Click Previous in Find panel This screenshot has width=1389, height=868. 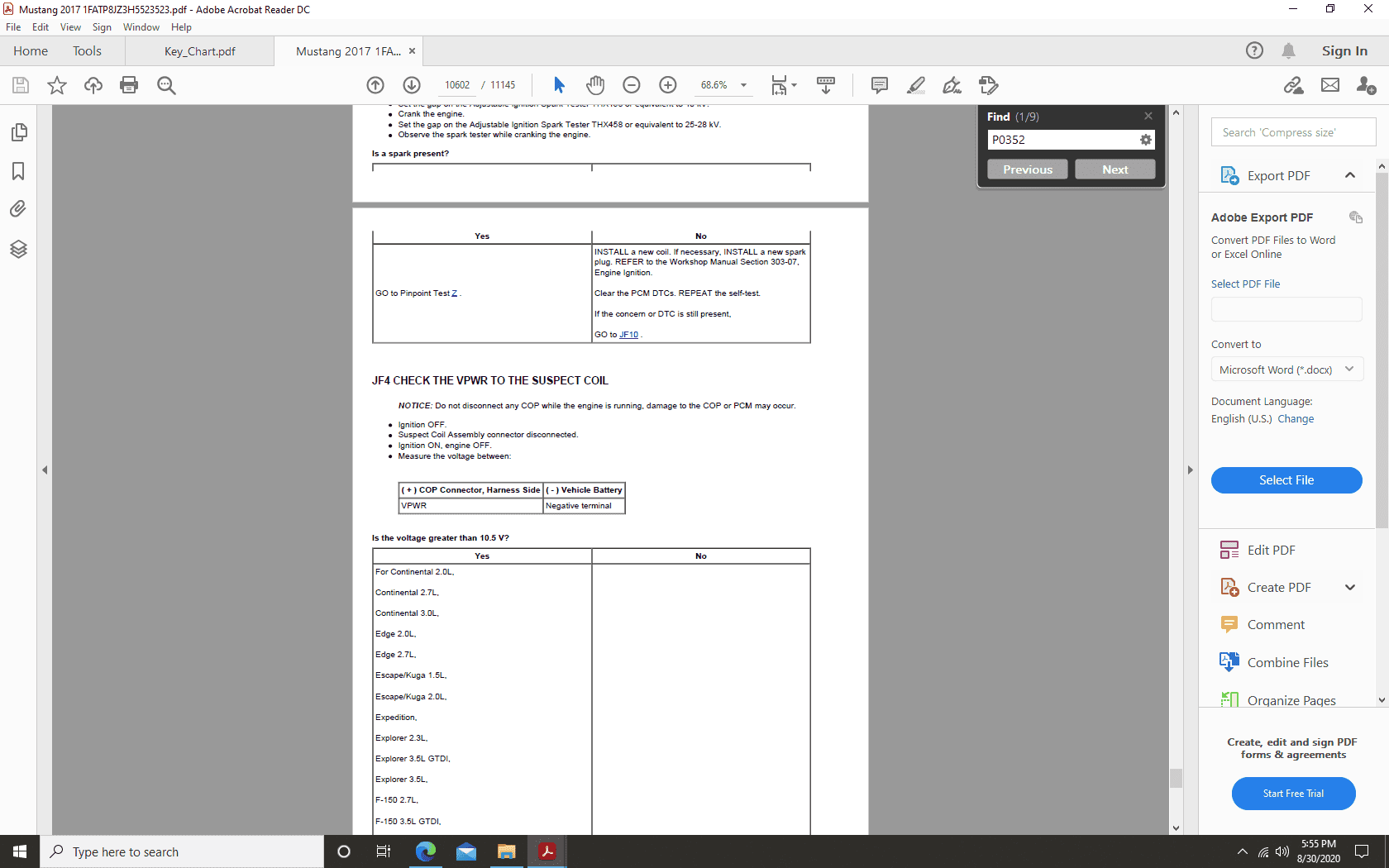click(x=1028, y=169)
